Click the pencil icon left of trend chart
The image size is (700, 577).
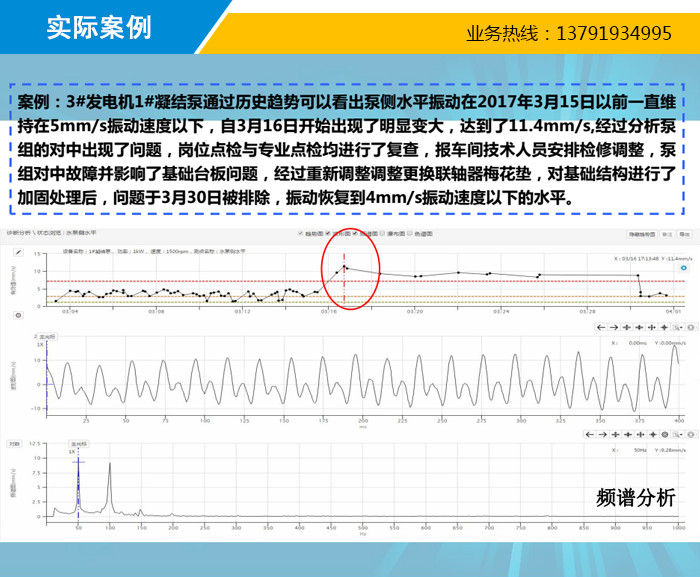point(17,252)
